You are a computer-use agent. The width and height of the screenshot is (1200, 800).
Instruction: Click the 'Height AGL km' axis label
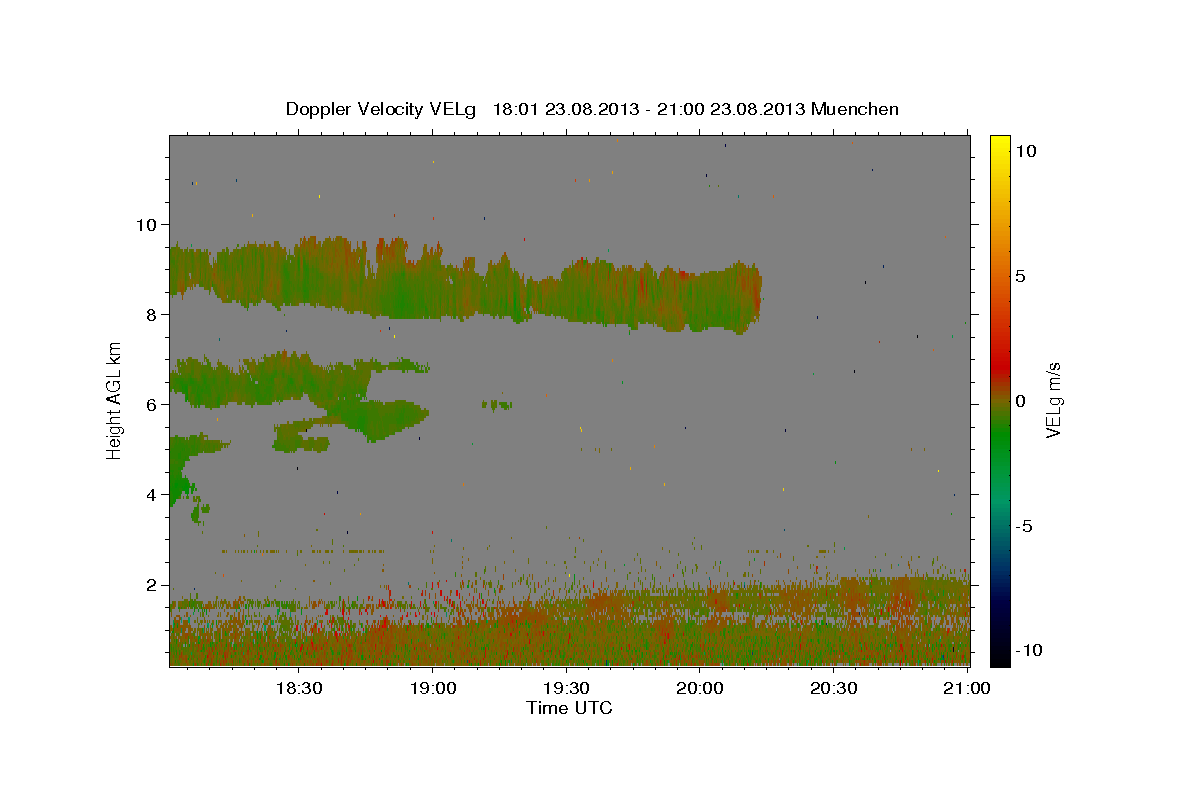point(115,400)
